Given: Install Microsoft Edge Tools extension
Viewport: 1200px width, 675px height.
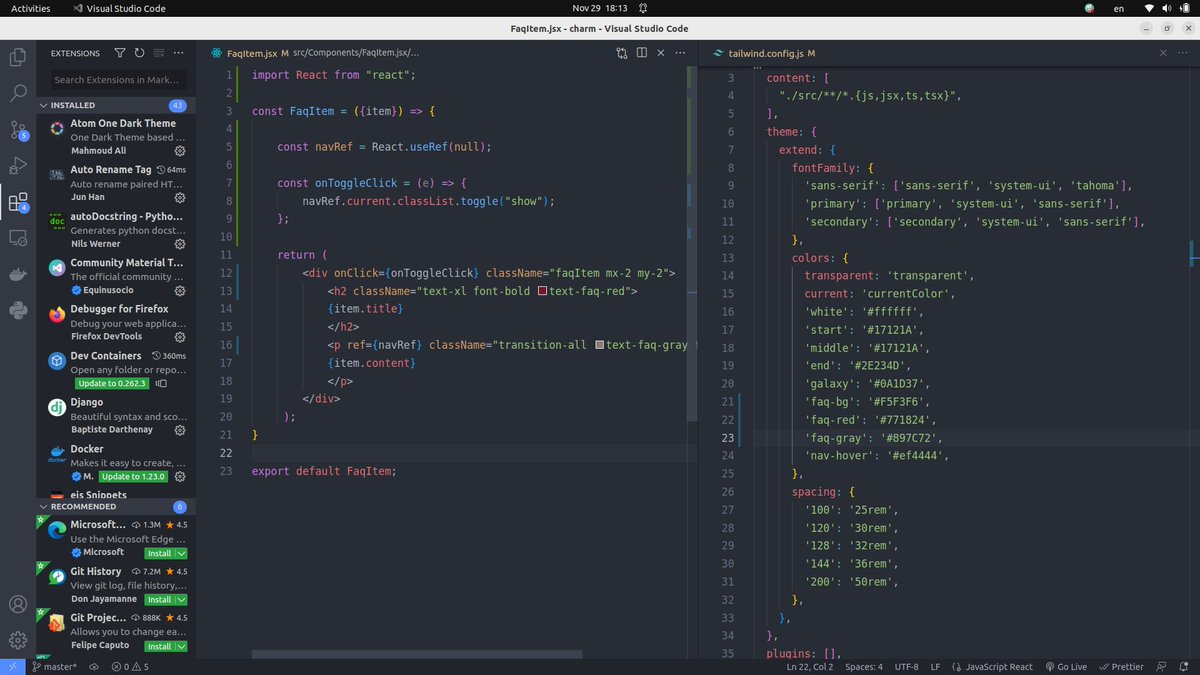Looking at the screenshot, I should click(159, 553).
